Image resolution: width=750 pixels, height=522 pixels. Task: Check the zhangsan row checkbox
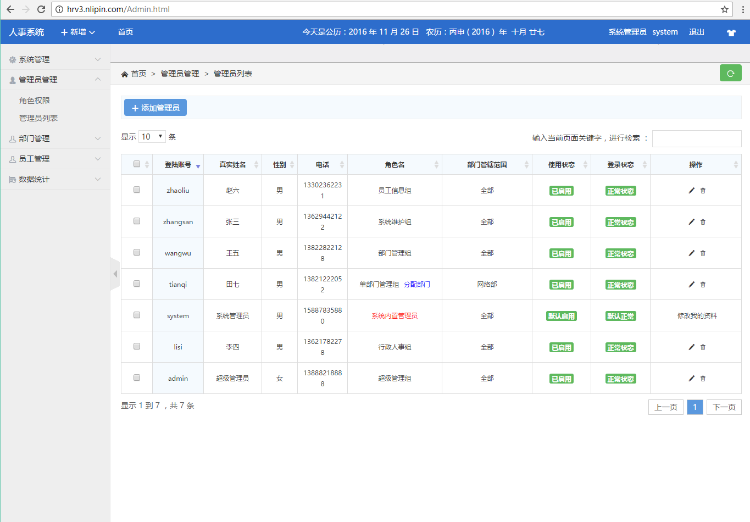pos(136,221)
